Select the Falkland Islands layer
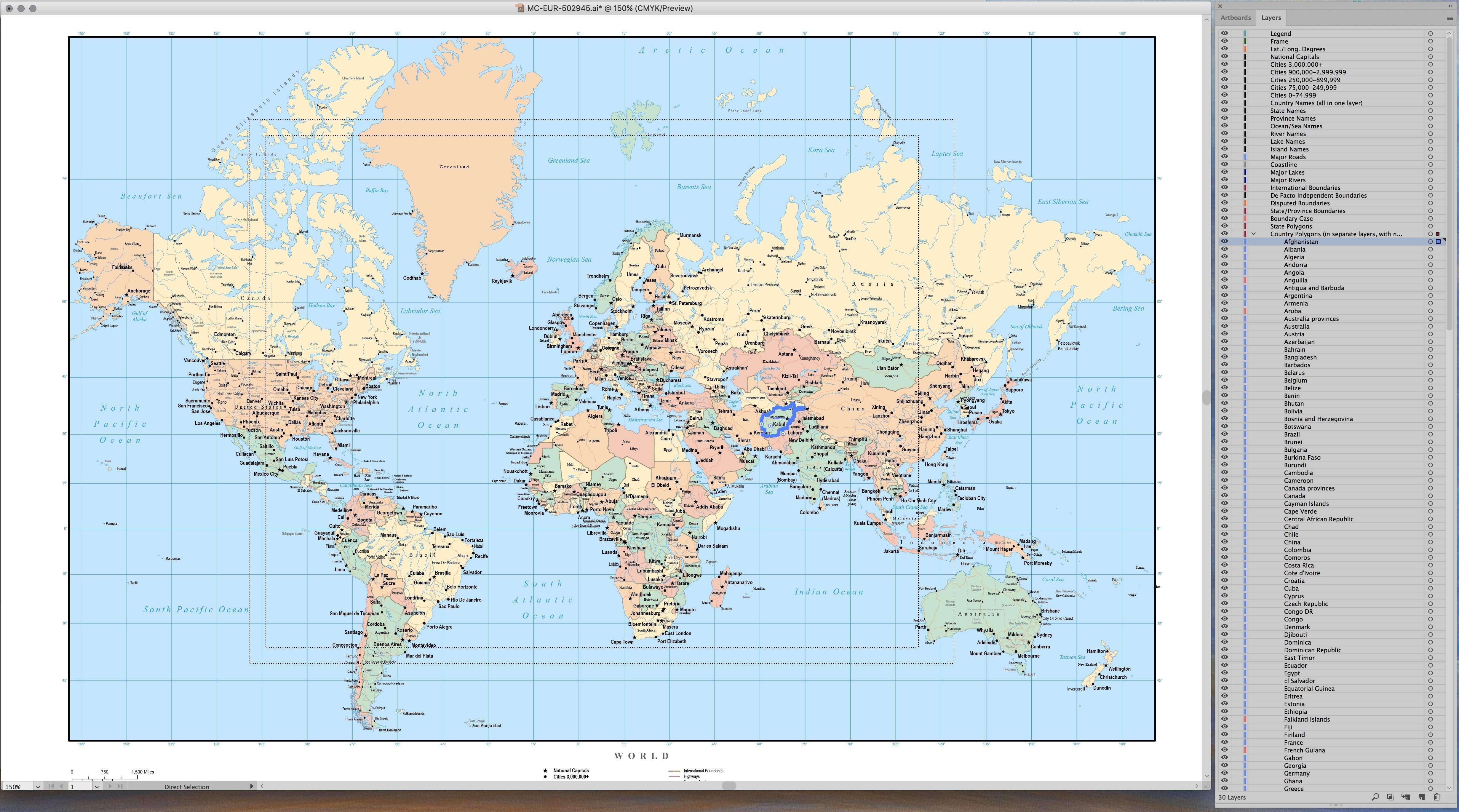 tap(1332, 720)
